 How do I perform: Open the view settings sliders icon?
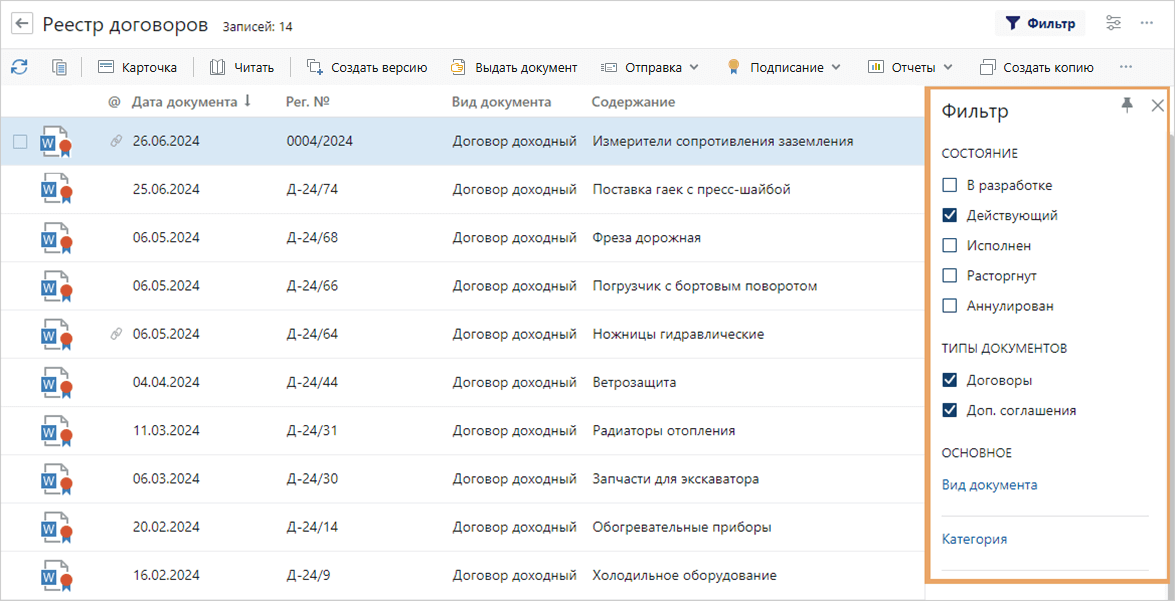1113,23
